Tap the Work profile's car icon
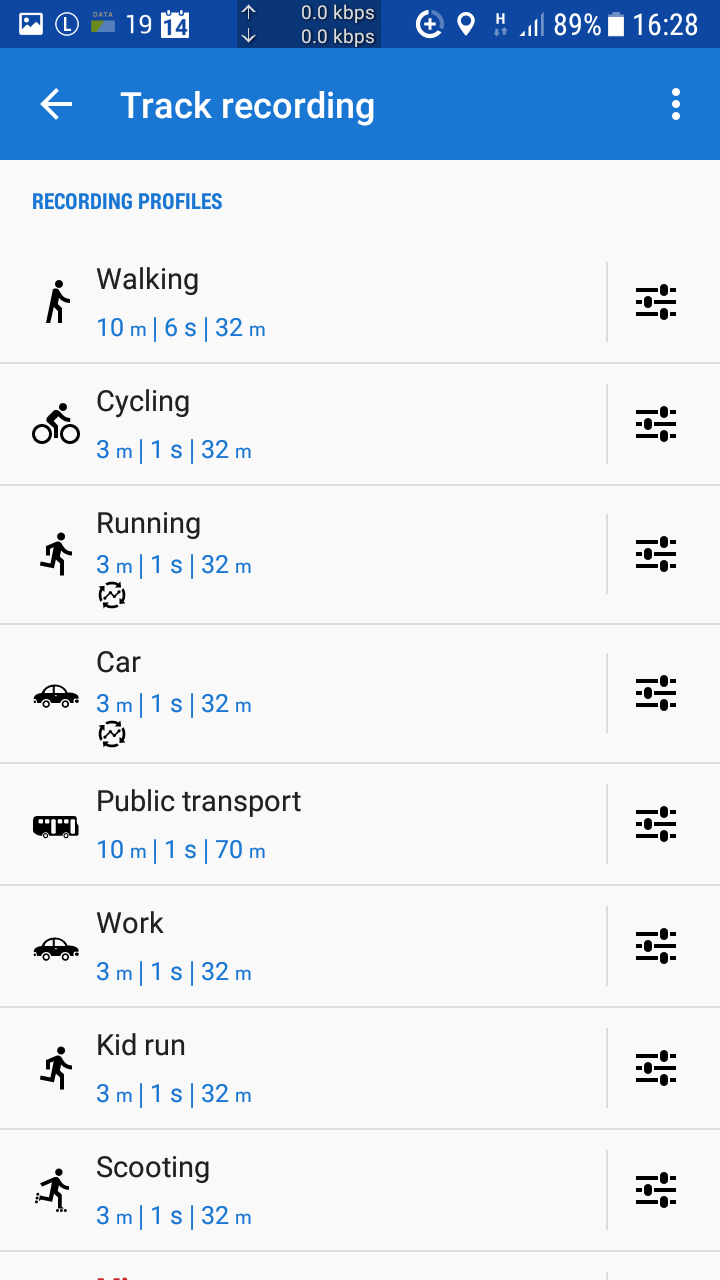Viewport: 720px width, 1280px height. [x=56, y=947]
